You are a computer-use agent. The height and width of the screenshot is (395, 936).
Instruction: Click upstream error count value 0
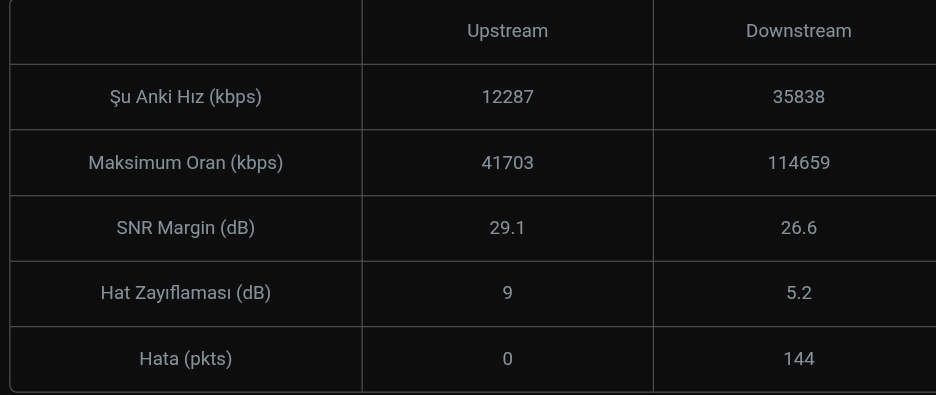click(x=507, y=359)
